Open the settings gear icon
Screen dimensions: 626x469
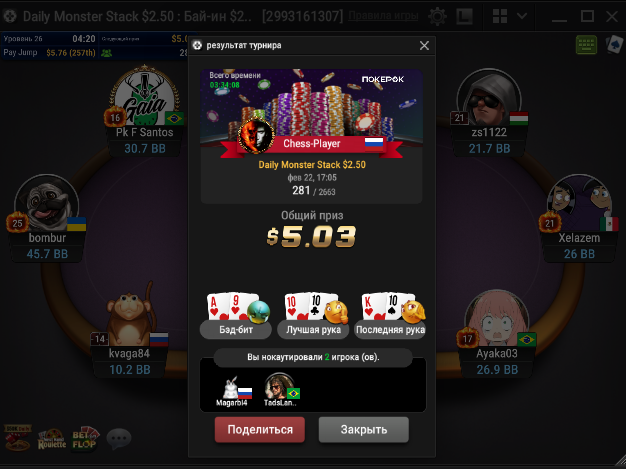pos(437,16)
